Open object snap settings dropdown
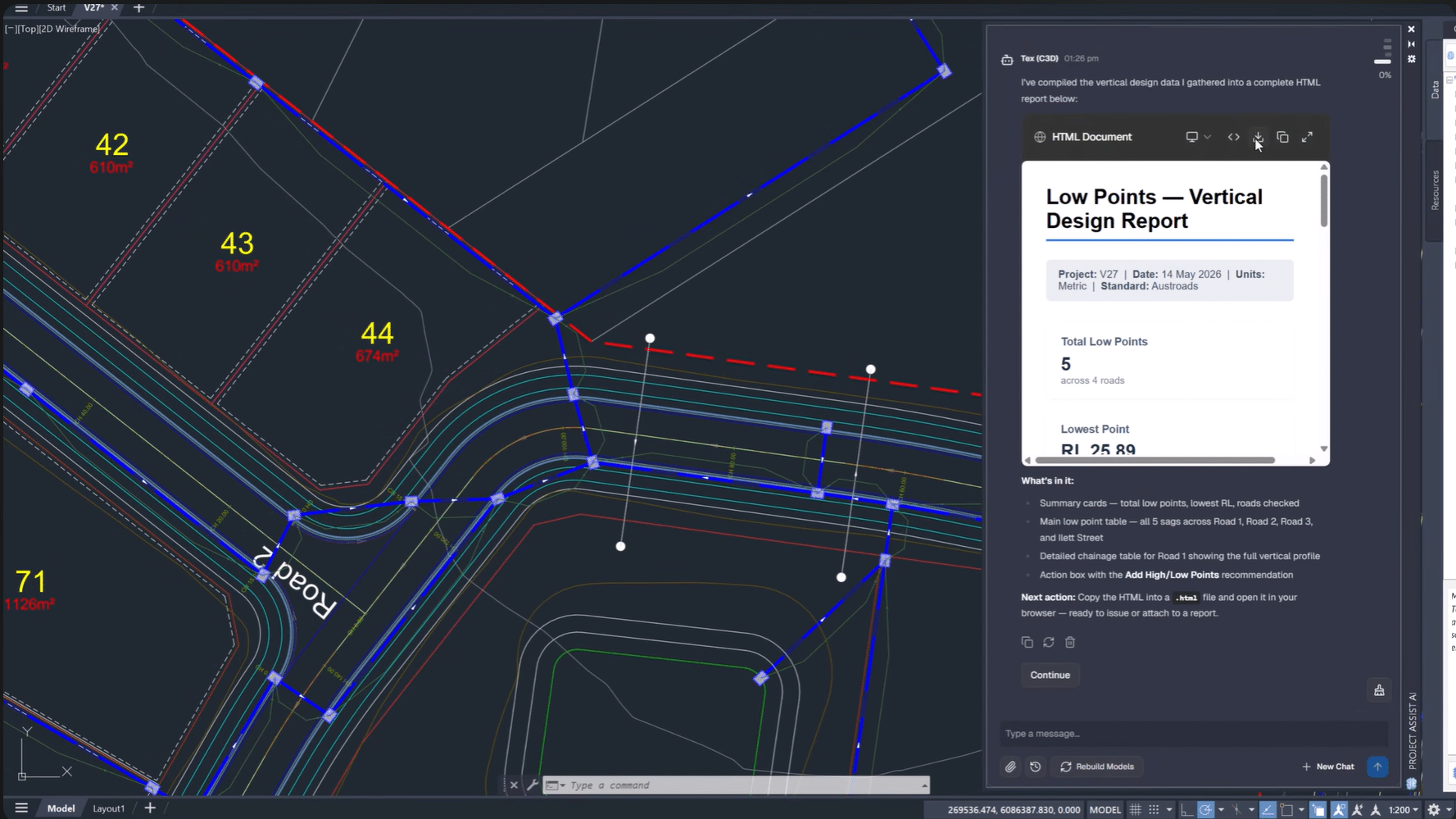Viewport: 1456px width, 819px height. pos(1301,810)
